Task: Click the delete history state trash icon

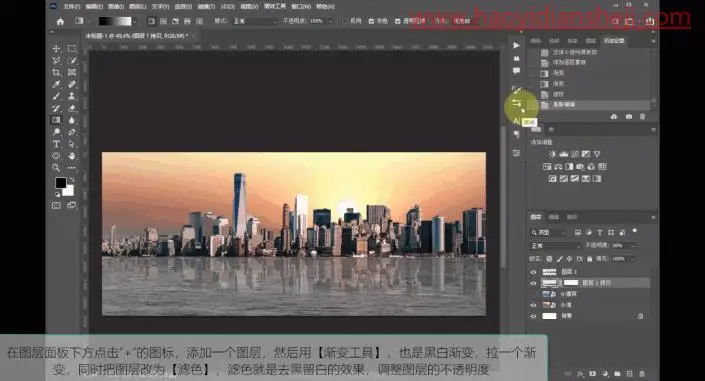Action: coord(643,117)
